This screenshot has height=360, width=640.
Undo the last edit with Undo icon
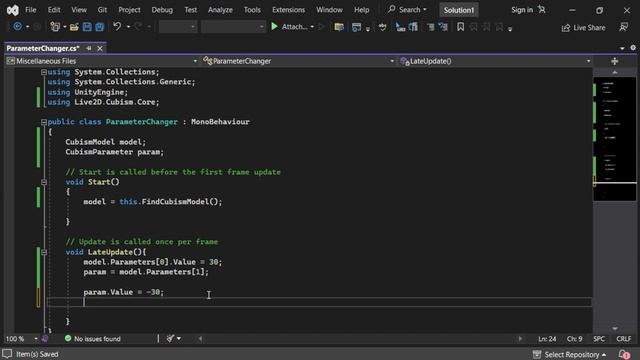tap(117, 27)
